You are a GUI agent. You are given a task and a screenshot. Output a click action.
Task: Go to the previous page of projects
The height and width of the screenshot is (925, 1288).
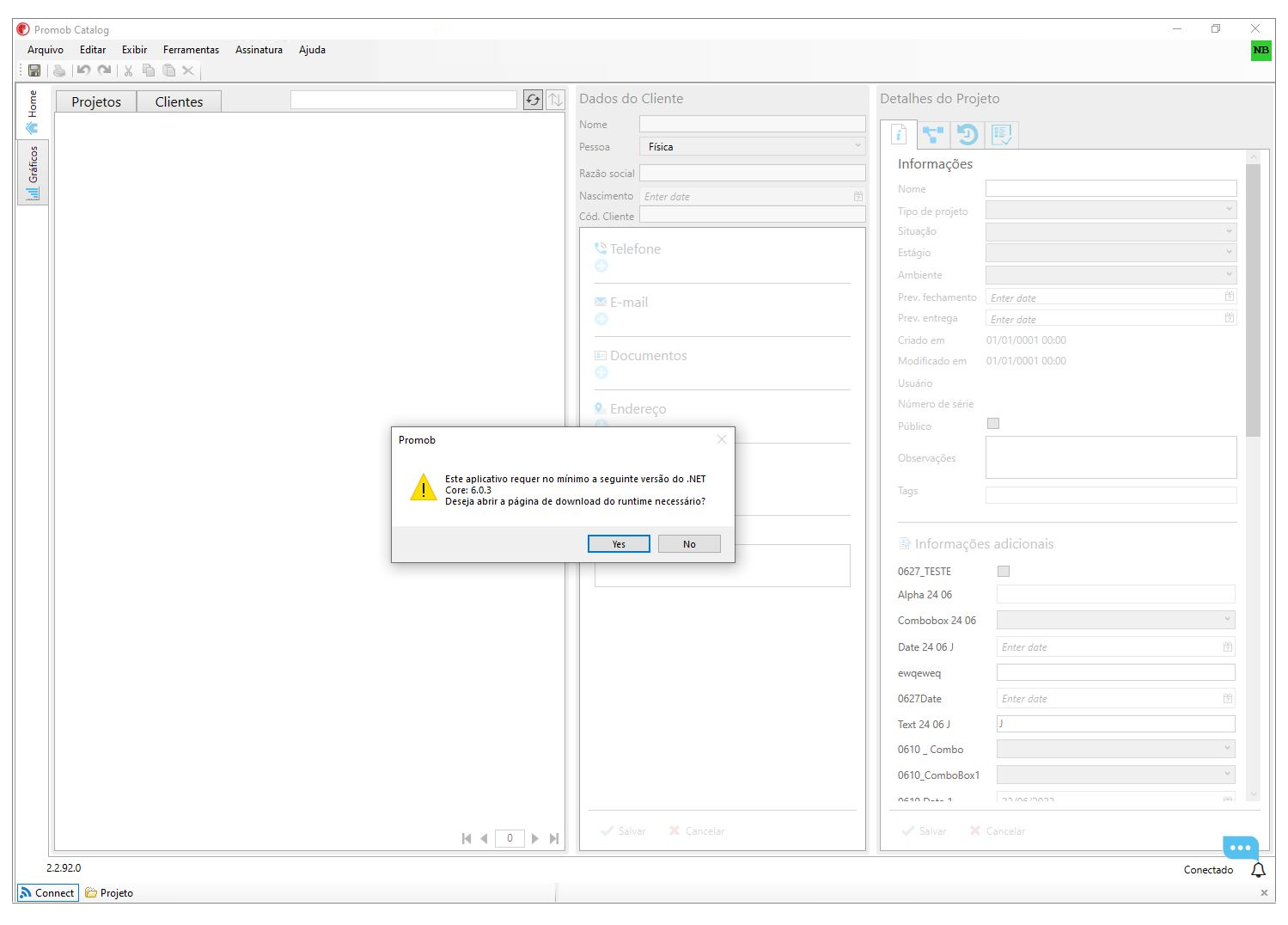484,838
